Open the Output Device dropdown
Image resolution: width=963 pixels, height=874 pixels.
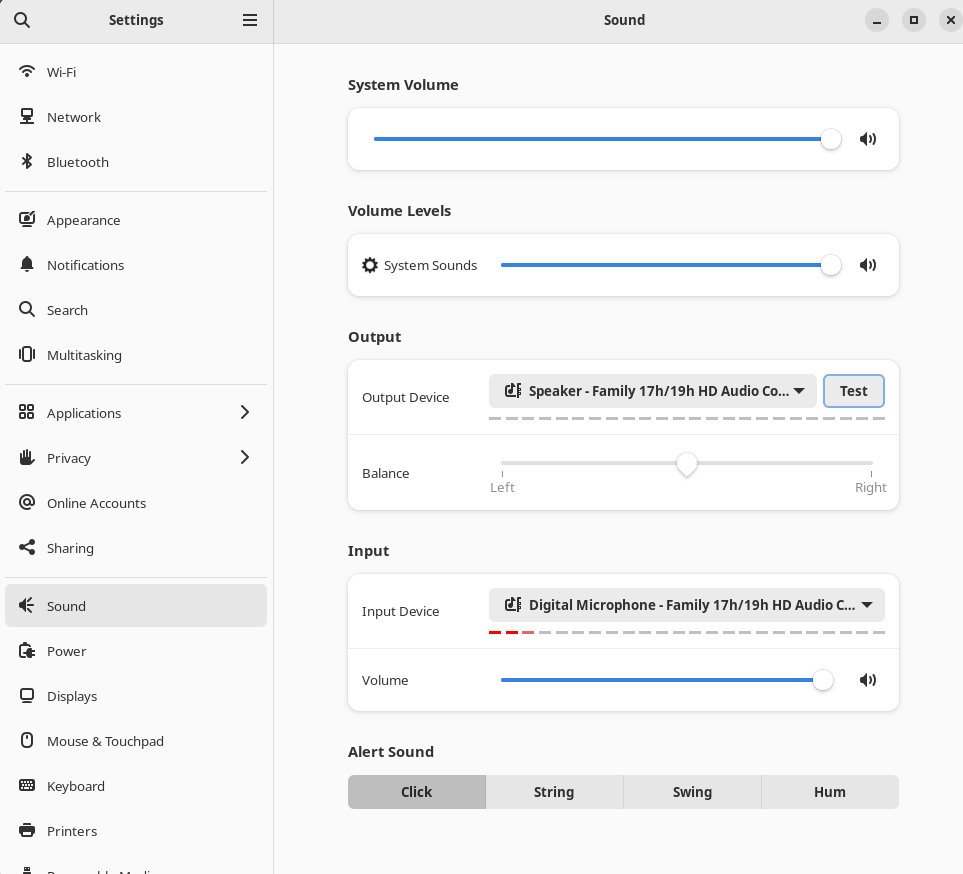tap(652, 391)
